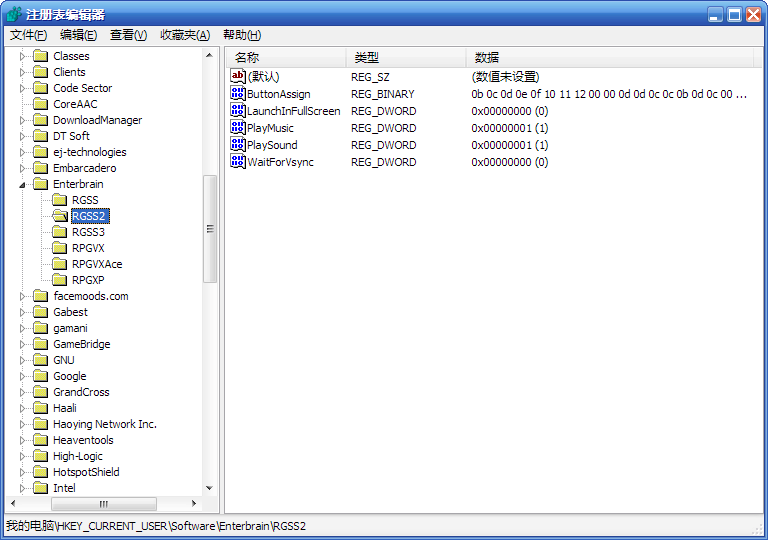
Task: Click the WaitForVsync DWORD value icon
Action: point(238,161)
